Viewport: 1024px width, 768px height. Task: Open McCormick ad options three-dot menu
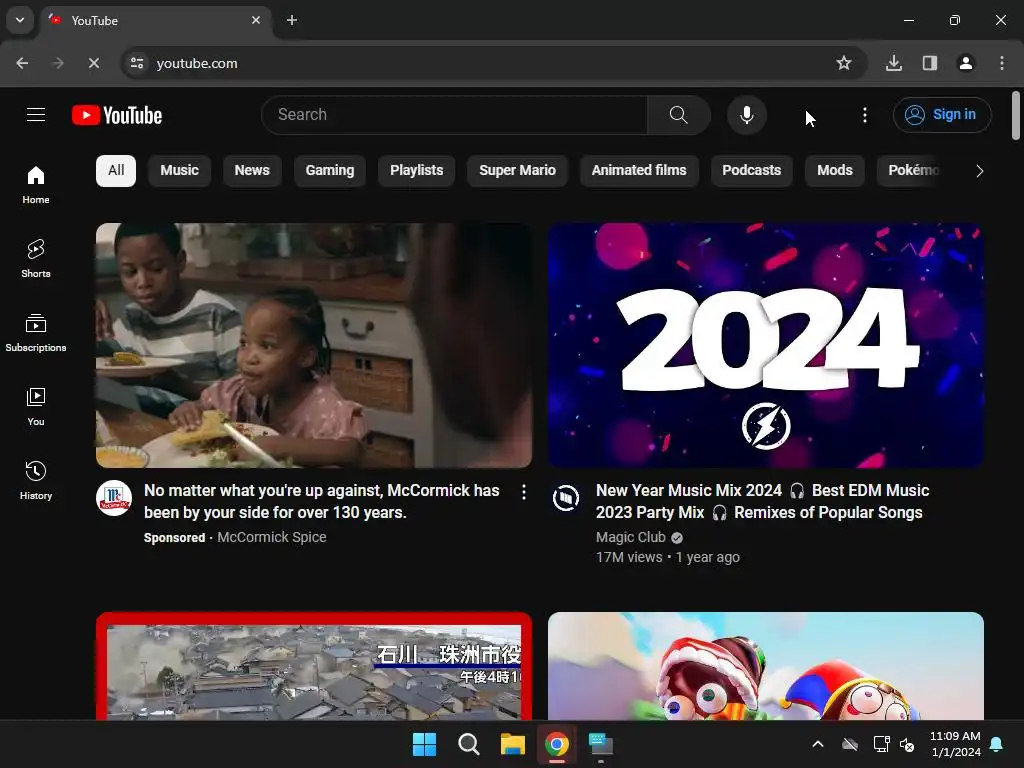[x=524, y=492]
